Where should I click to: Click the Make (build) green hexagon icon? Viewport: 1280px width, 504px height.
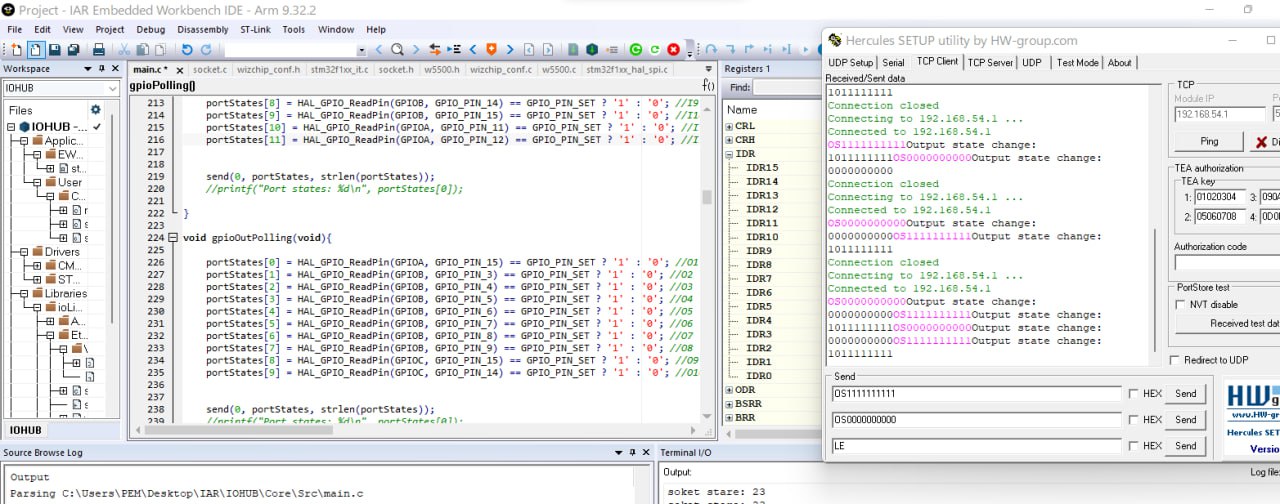592,49
